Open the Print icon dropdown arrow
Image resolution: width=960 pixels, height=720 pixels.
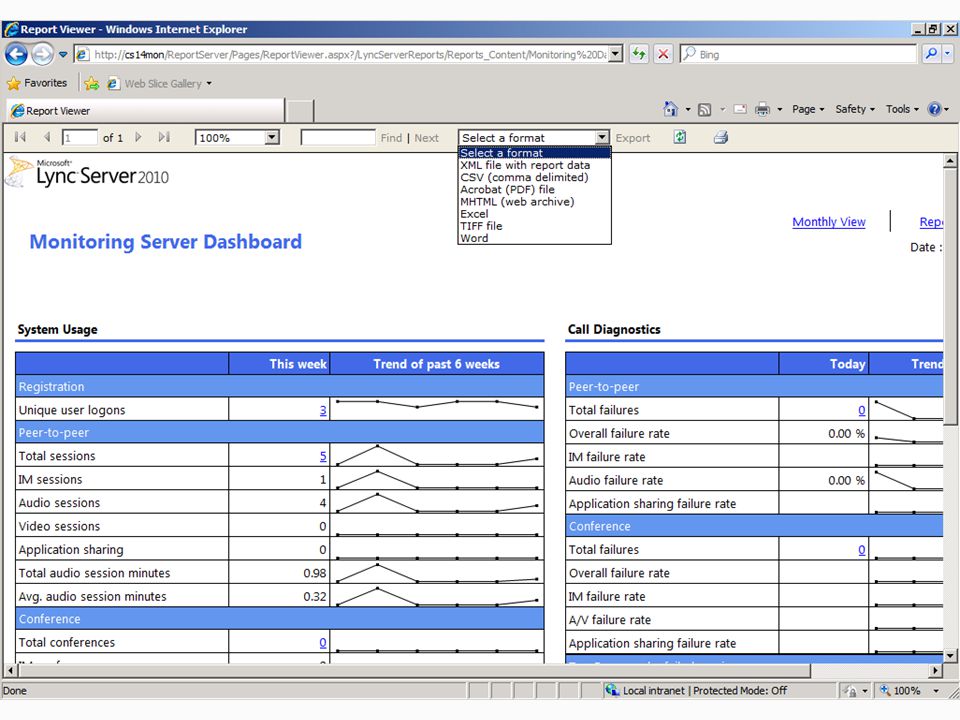pos(779,110)
